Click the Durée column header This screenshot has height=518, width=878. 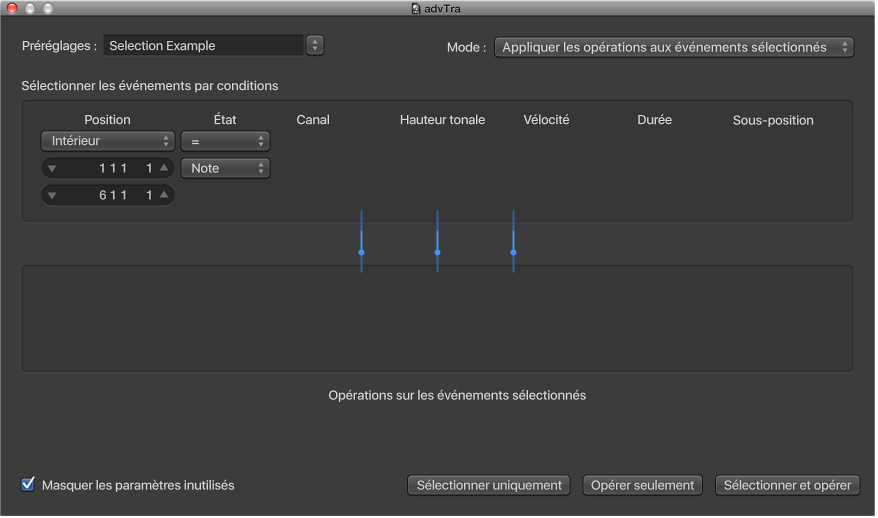pyautogui.click(x=655, y=120)
